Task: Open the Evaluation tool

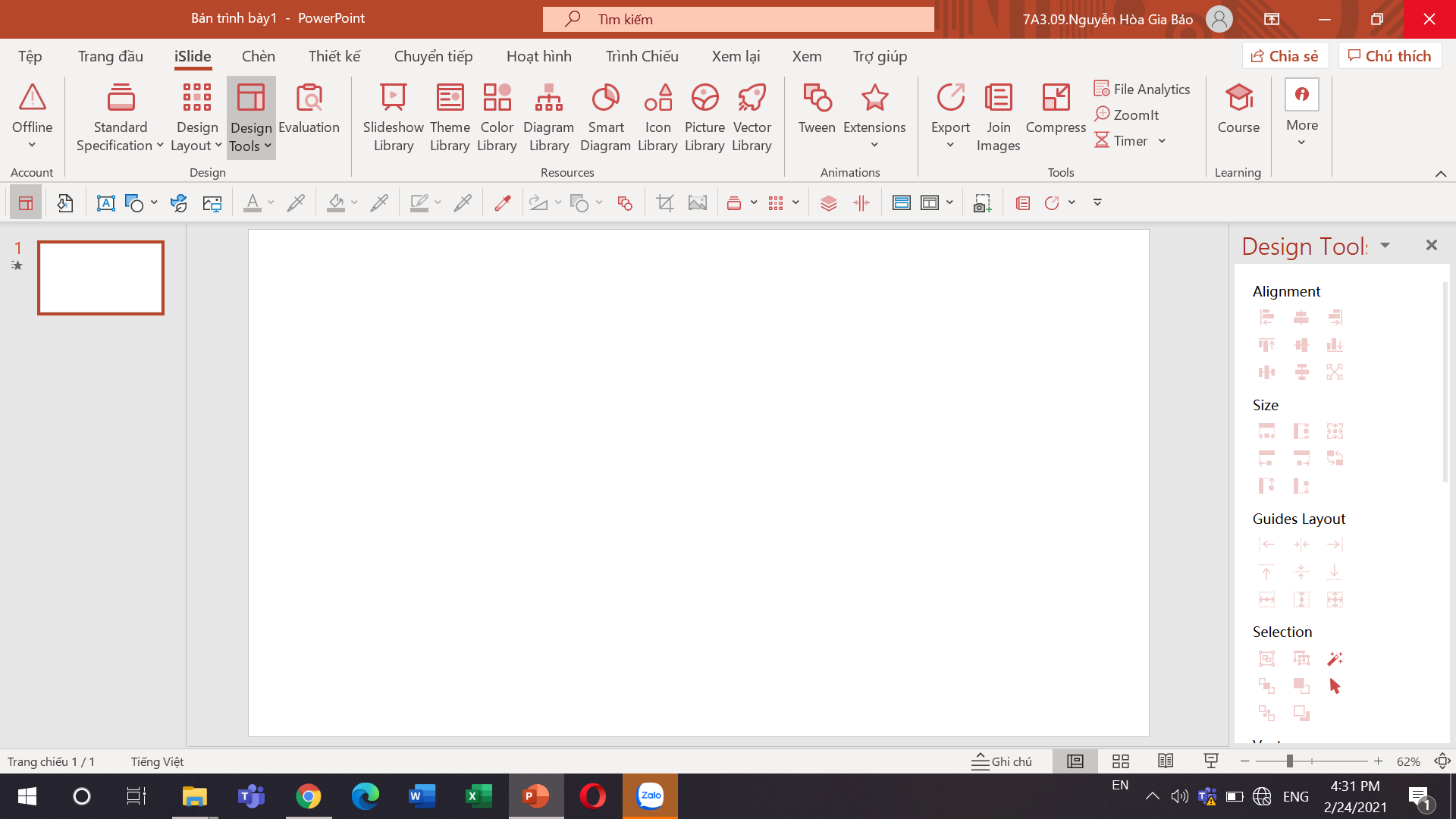Action: 309,110
